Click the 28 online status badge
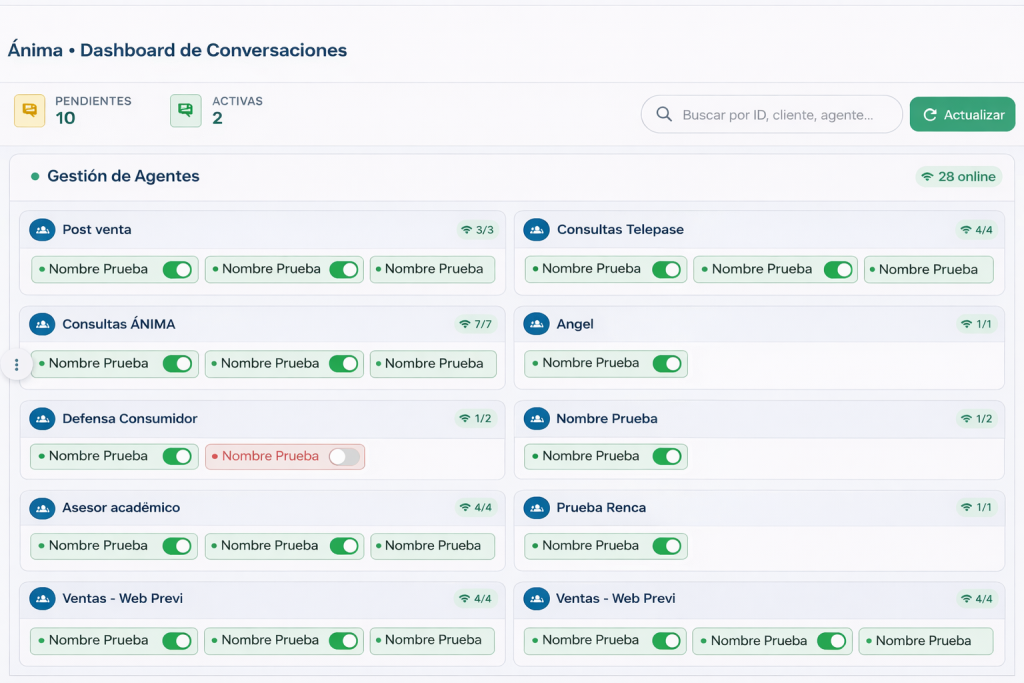Screen dimensions: 1024x683 click(958, 177)
